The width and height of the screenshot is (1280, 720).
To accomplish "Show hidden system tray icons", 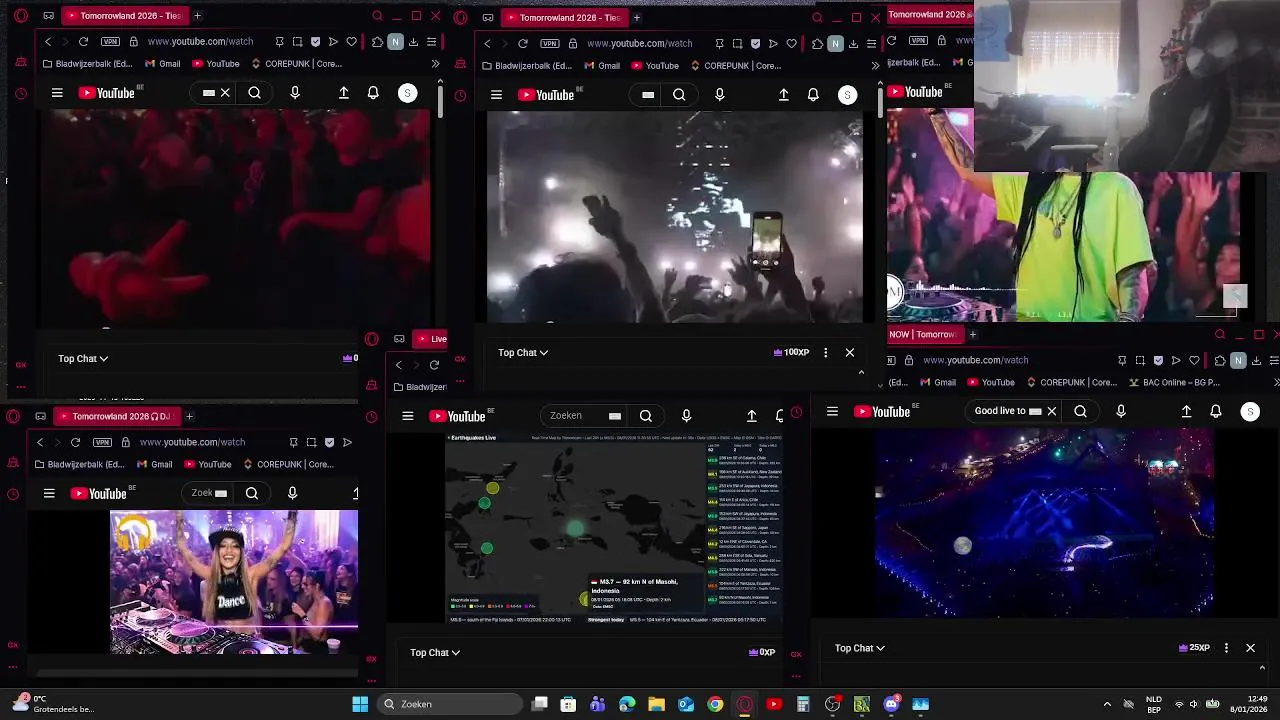I will pos(1106,704).
